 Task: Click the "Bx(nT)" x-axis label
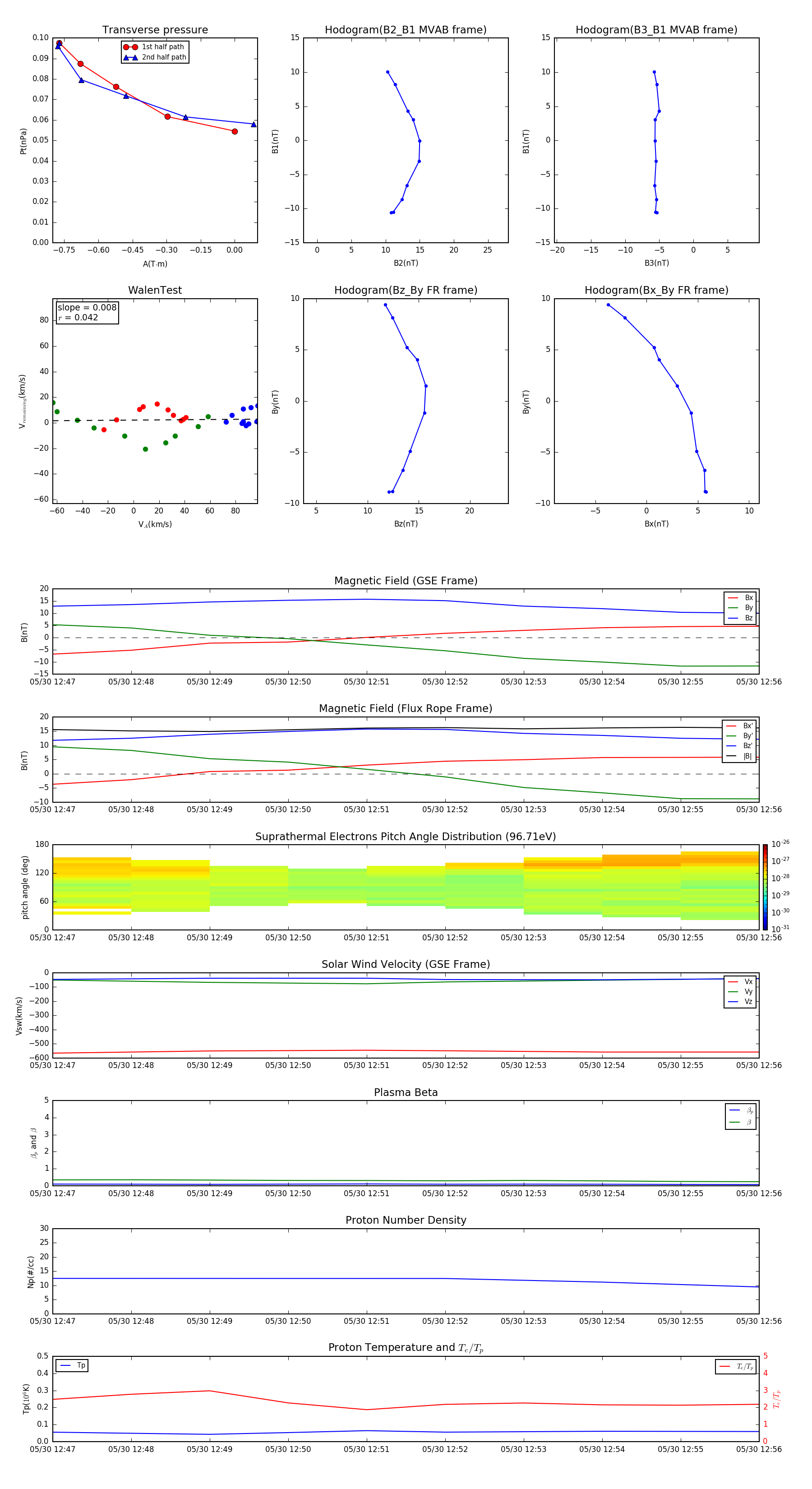pyautogui.click(x=656, y=524)
